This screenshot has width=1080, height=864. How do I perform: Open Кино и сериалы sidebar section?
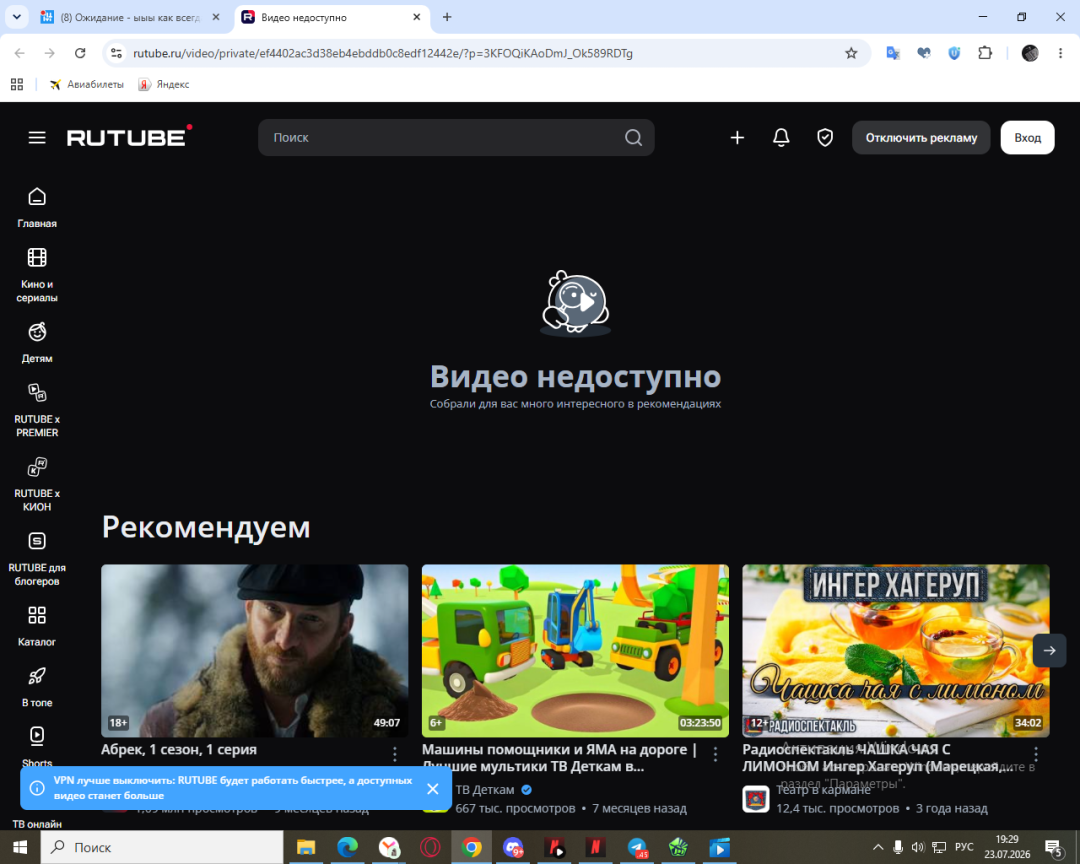[37, 276]
